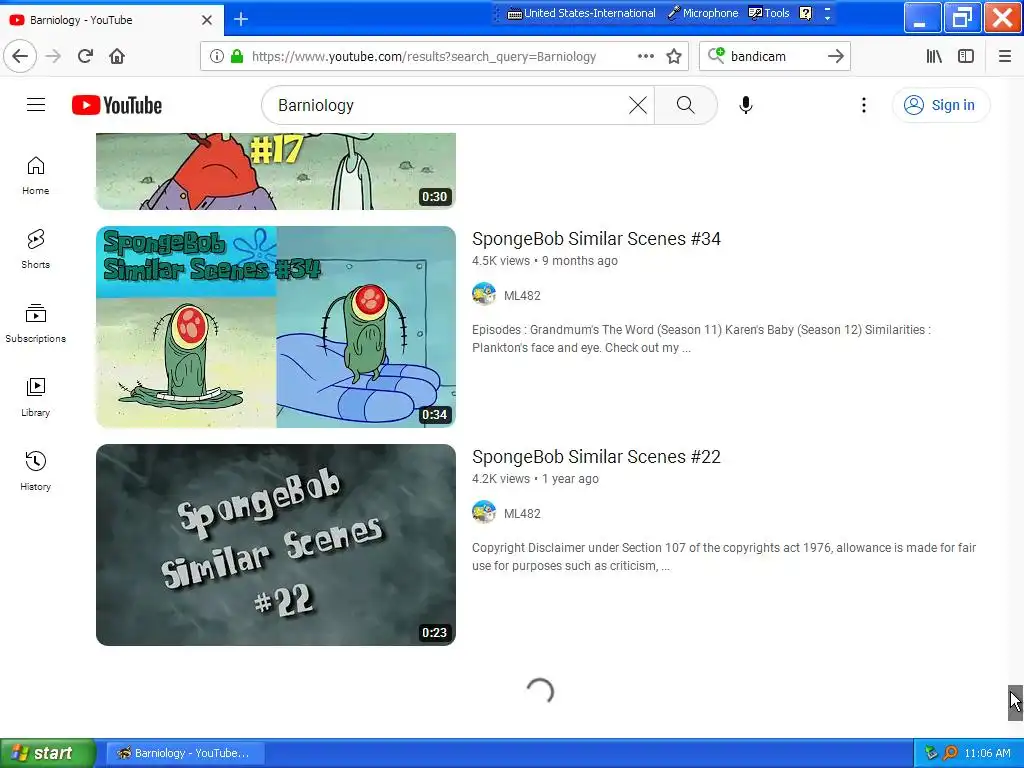Open ML482 channel name under #34
1024x768 pixels.
point(522,295)
